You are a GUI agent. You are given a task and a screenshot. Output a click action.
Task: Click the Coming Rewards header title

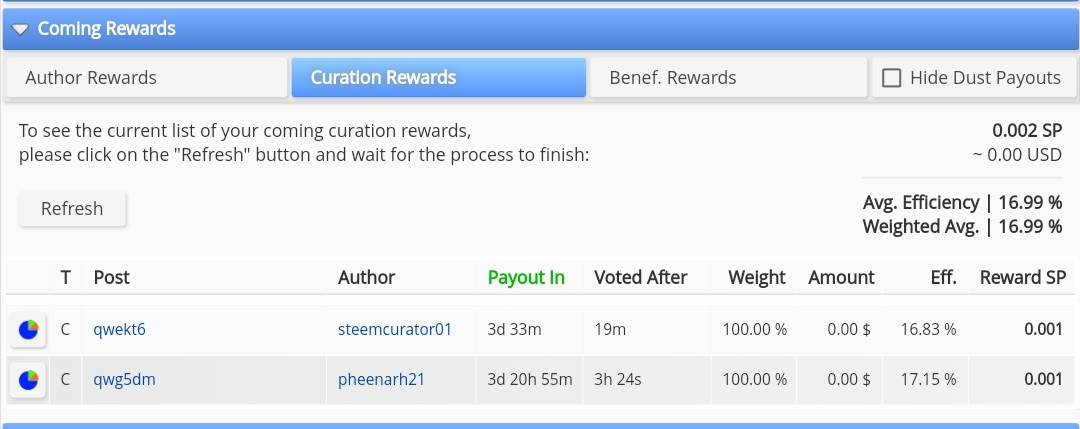coord(107,29)
